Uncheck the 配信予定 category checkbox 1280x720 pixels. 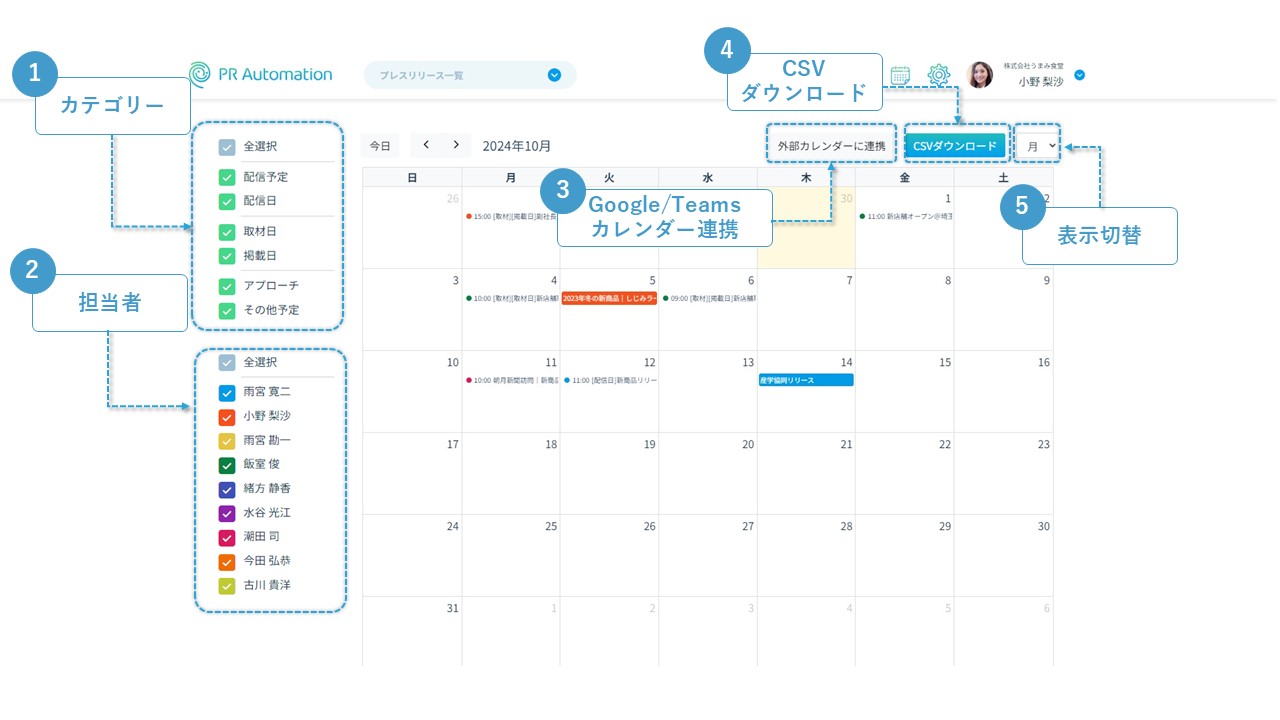[x=227, y=177]
